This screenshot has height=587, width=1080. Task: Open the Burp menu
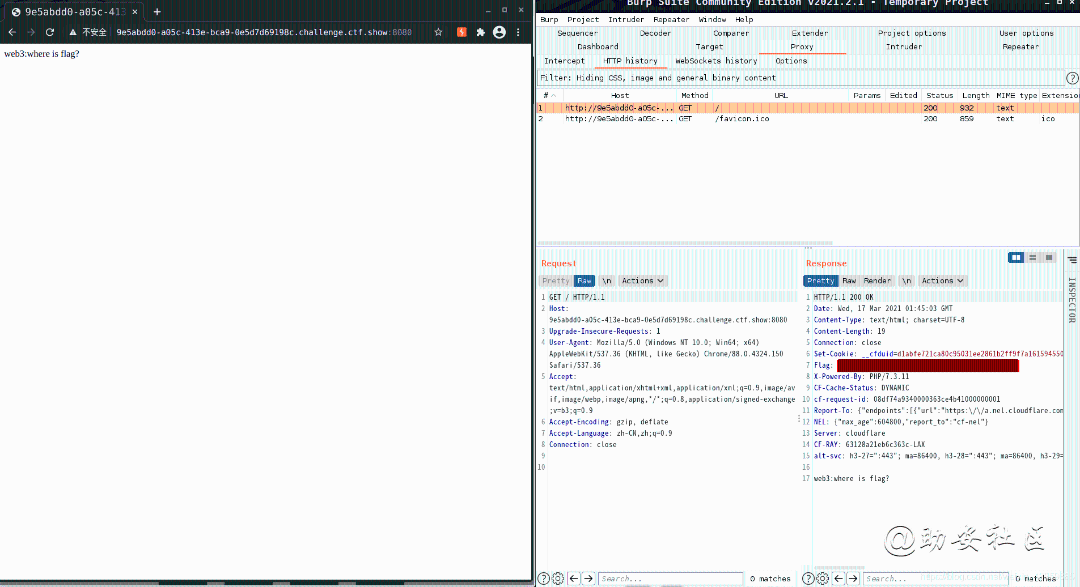pyautogui.click(x=549, y=20)
